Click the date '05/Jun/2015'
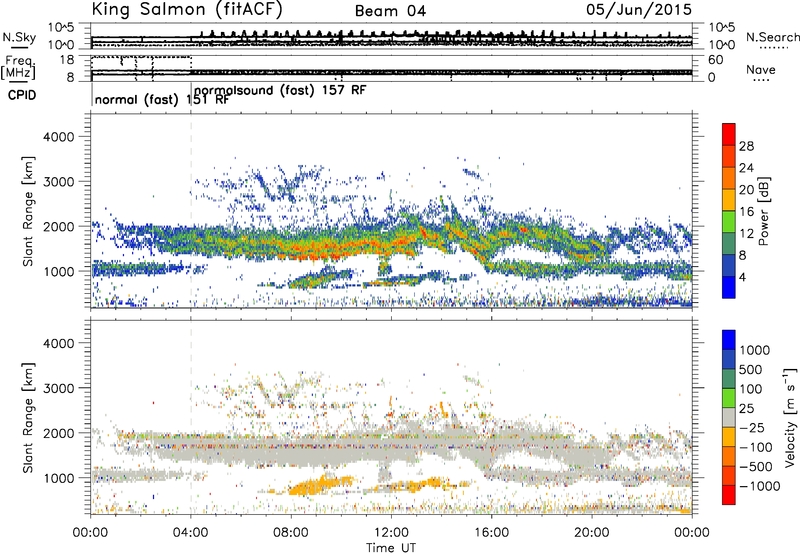This screenshot has height=554, width=800. pyautogui.click(x=639, y=10)
